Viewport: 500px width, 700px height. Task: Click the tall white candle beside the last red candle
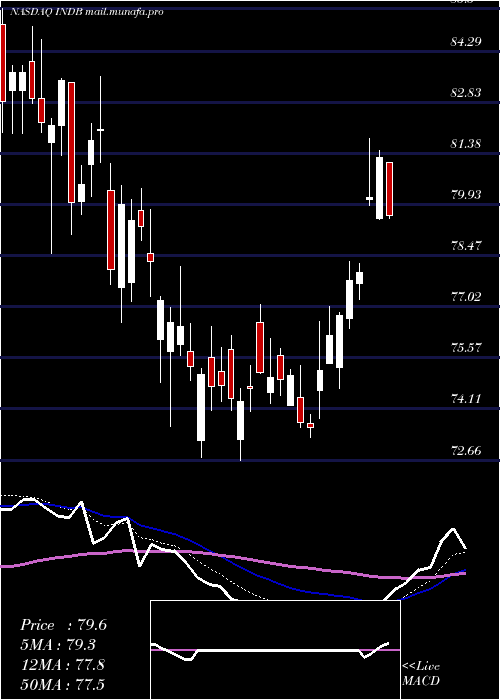(x=379, y=188)
